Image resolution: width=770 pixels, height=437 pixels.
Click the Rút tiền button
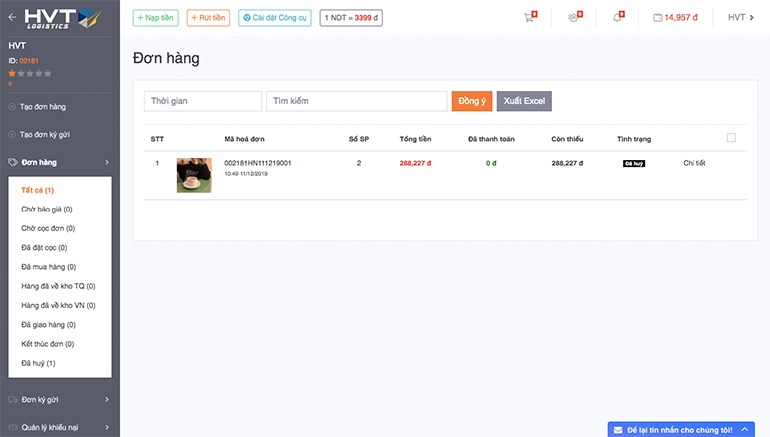pyautogui.click(x=208, y=18)
